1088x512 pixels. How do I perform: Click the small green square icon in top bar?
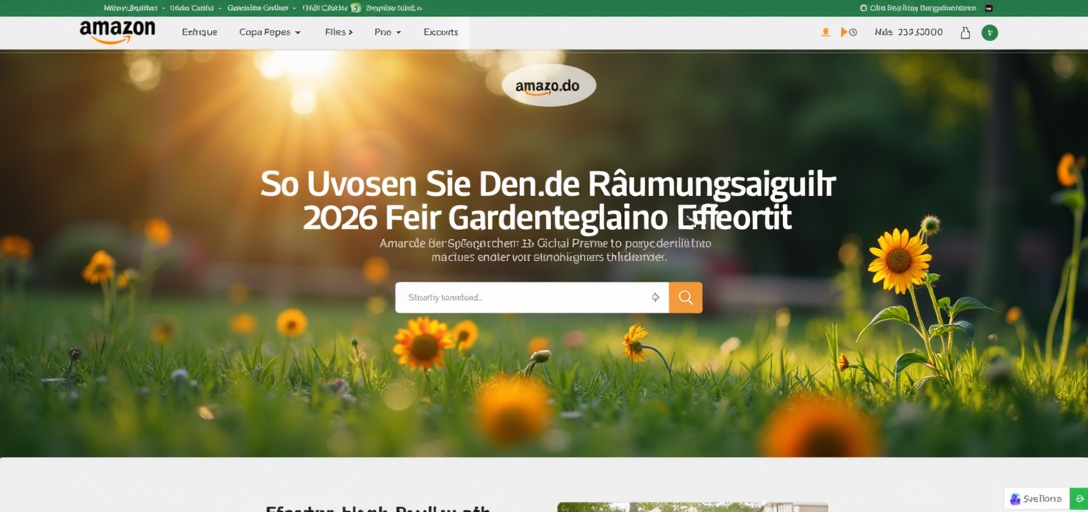tap(356, 8)
